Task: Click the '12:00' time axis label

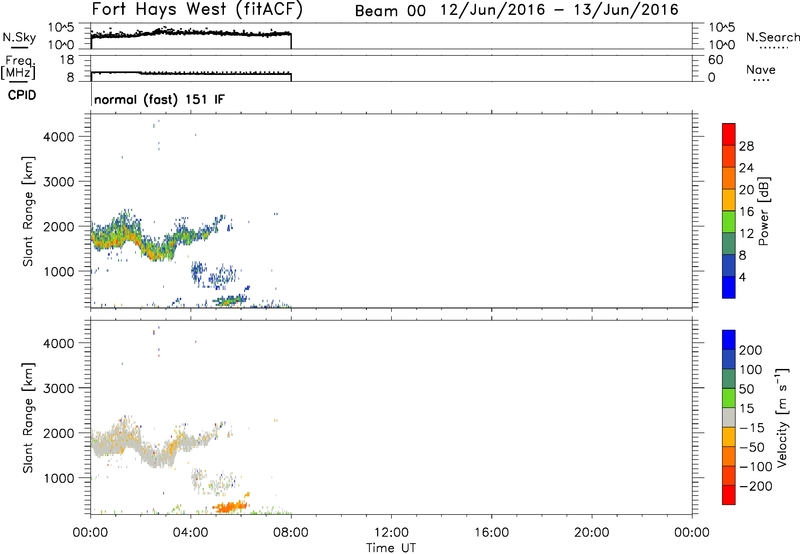Action: tap(391, 533)
